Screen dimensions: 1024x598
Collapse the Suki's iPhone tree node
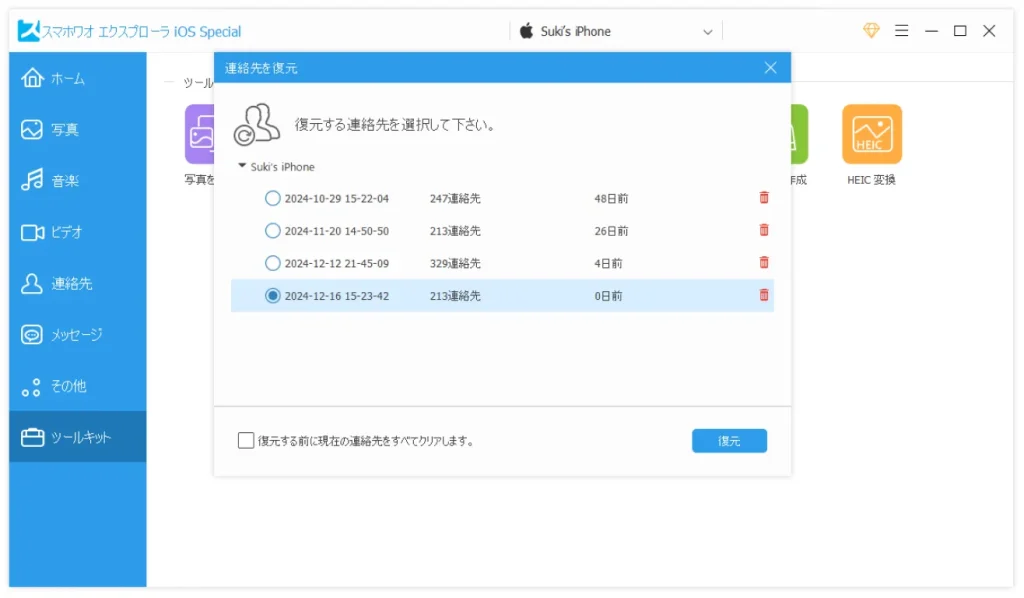243,166
